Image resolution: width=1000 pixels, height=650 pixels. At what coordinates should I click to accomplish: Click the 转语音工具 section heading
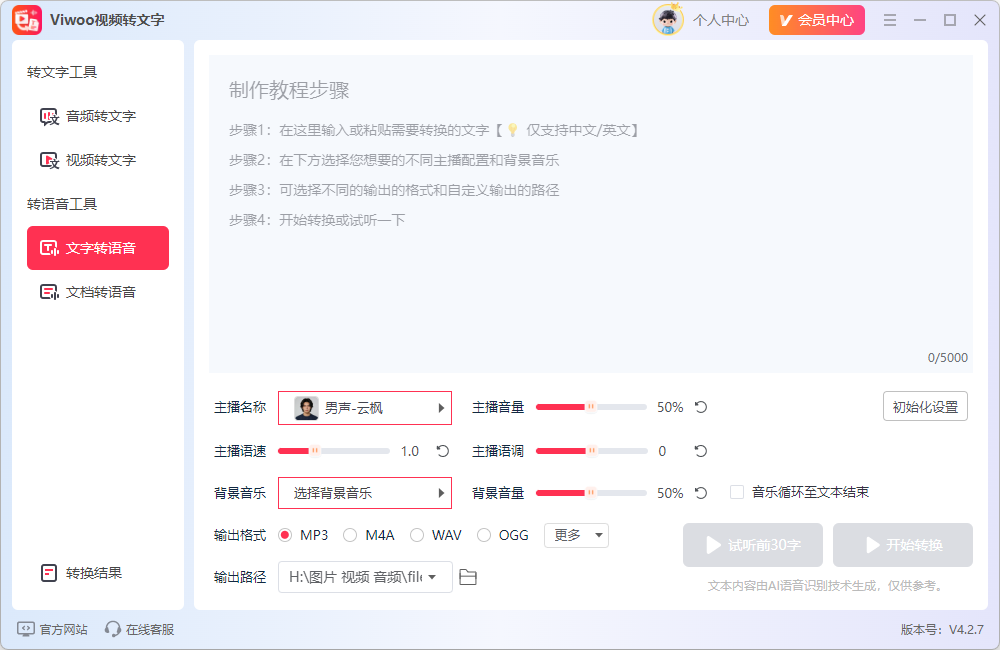pyautogui.click(x=62, y=204)
